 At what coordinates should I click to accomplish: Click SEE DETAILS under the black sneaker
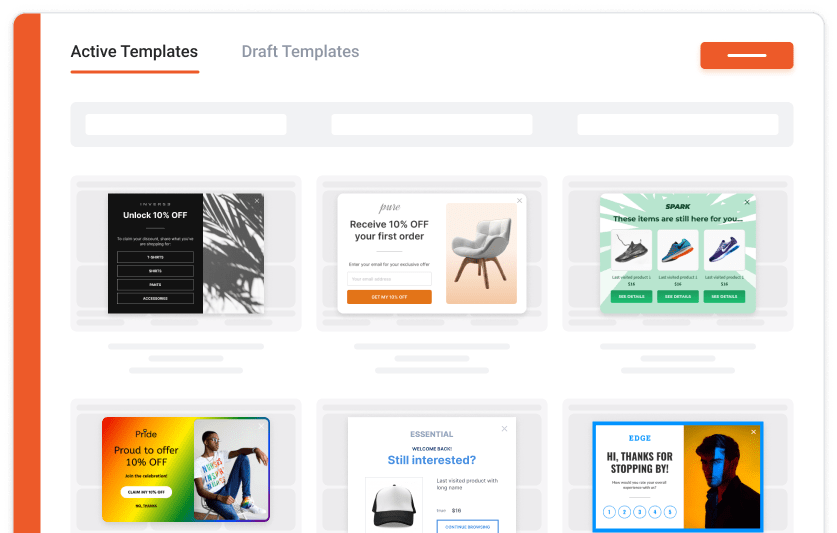coord(631,296)
